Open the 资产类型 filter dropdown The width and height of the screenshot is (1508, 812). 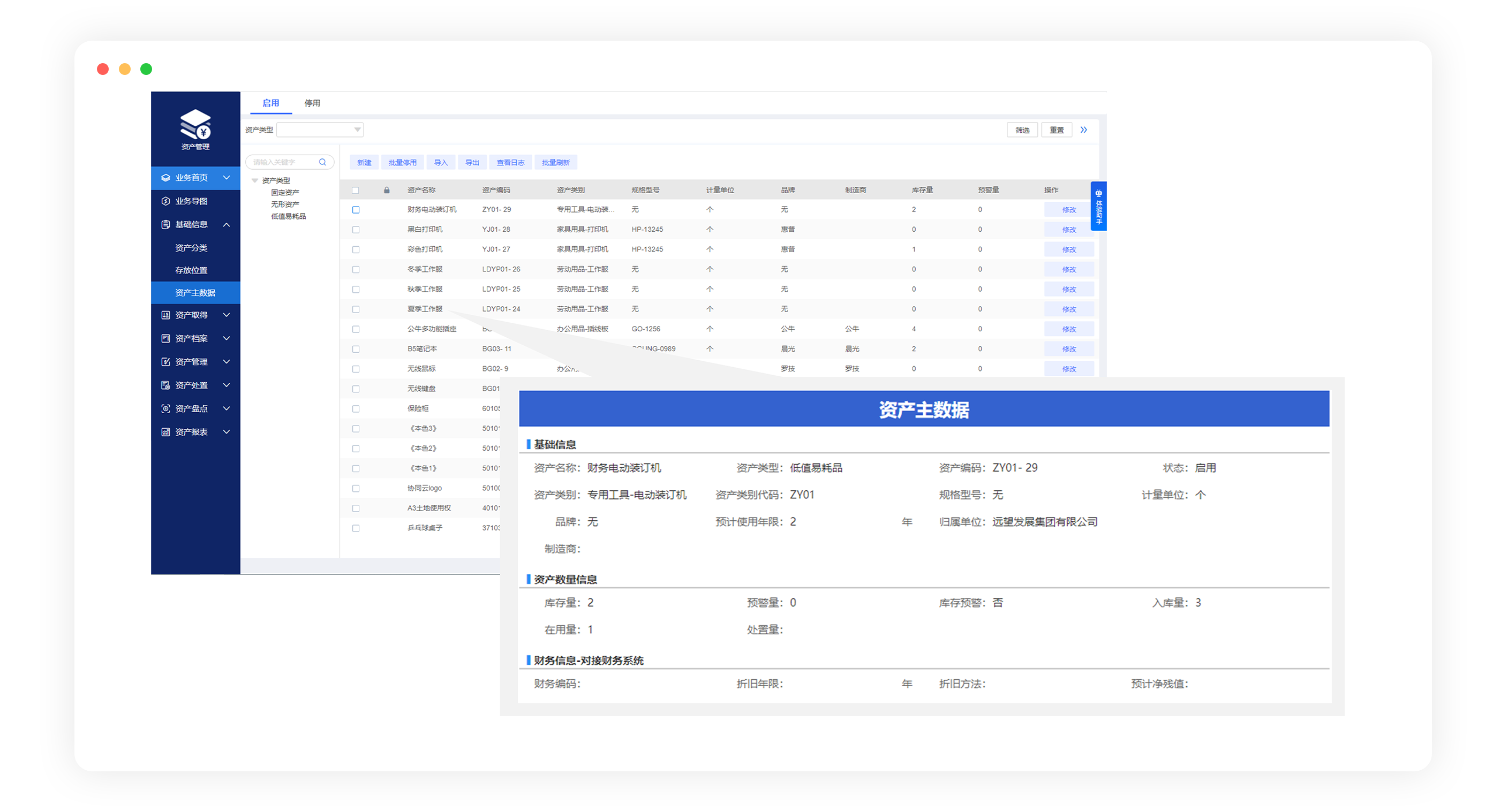click(x=320, y=130)
